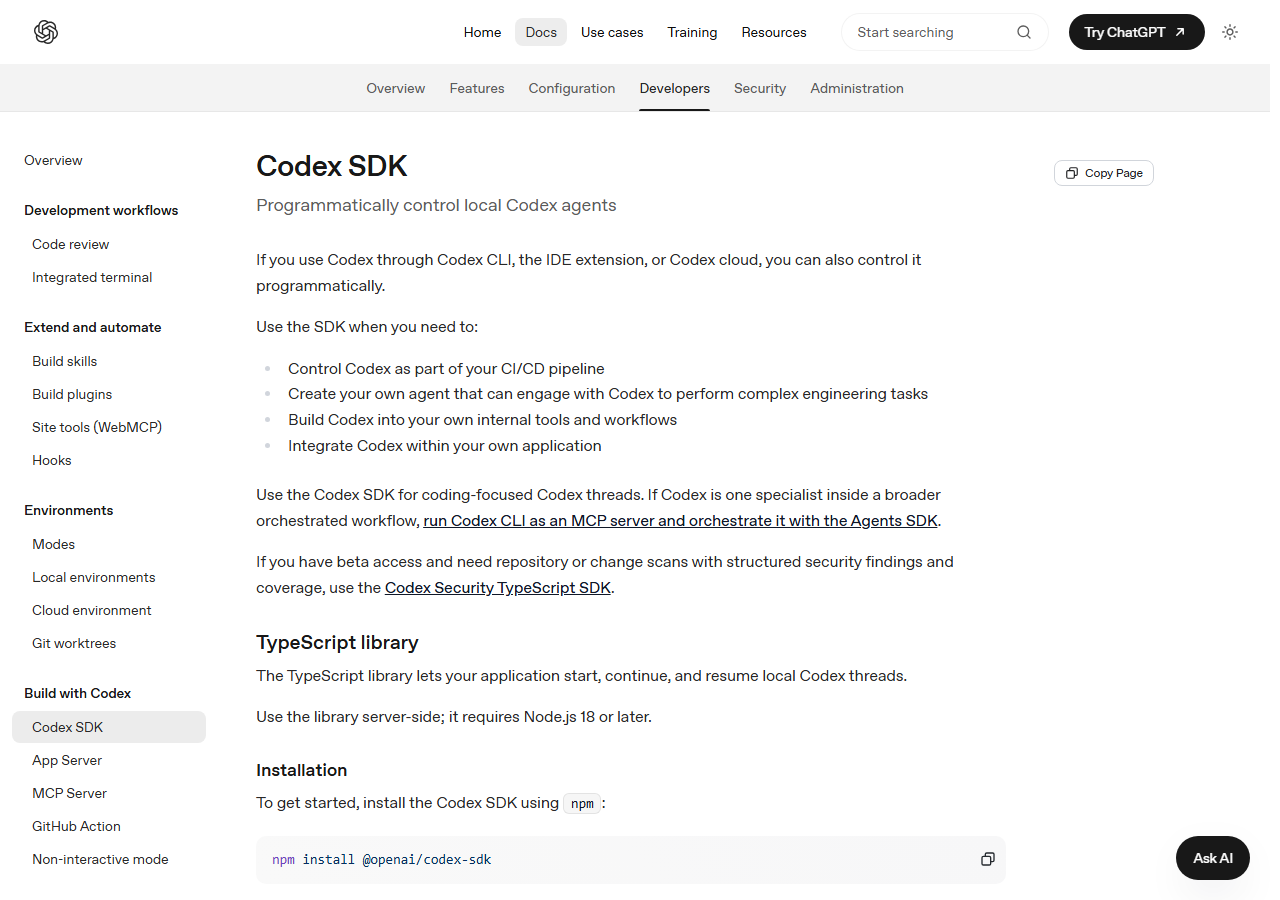This screenshot has height=900, width=1280.
Task: Open Build skills sidebar page
Action: click(65, 361)
